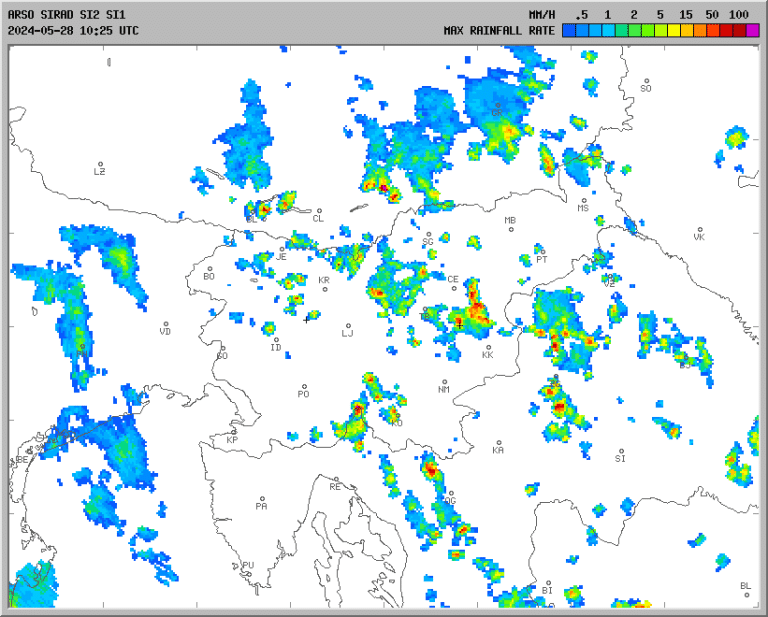Select the MB station marker
Screen dimensions: 768x617
511,229
